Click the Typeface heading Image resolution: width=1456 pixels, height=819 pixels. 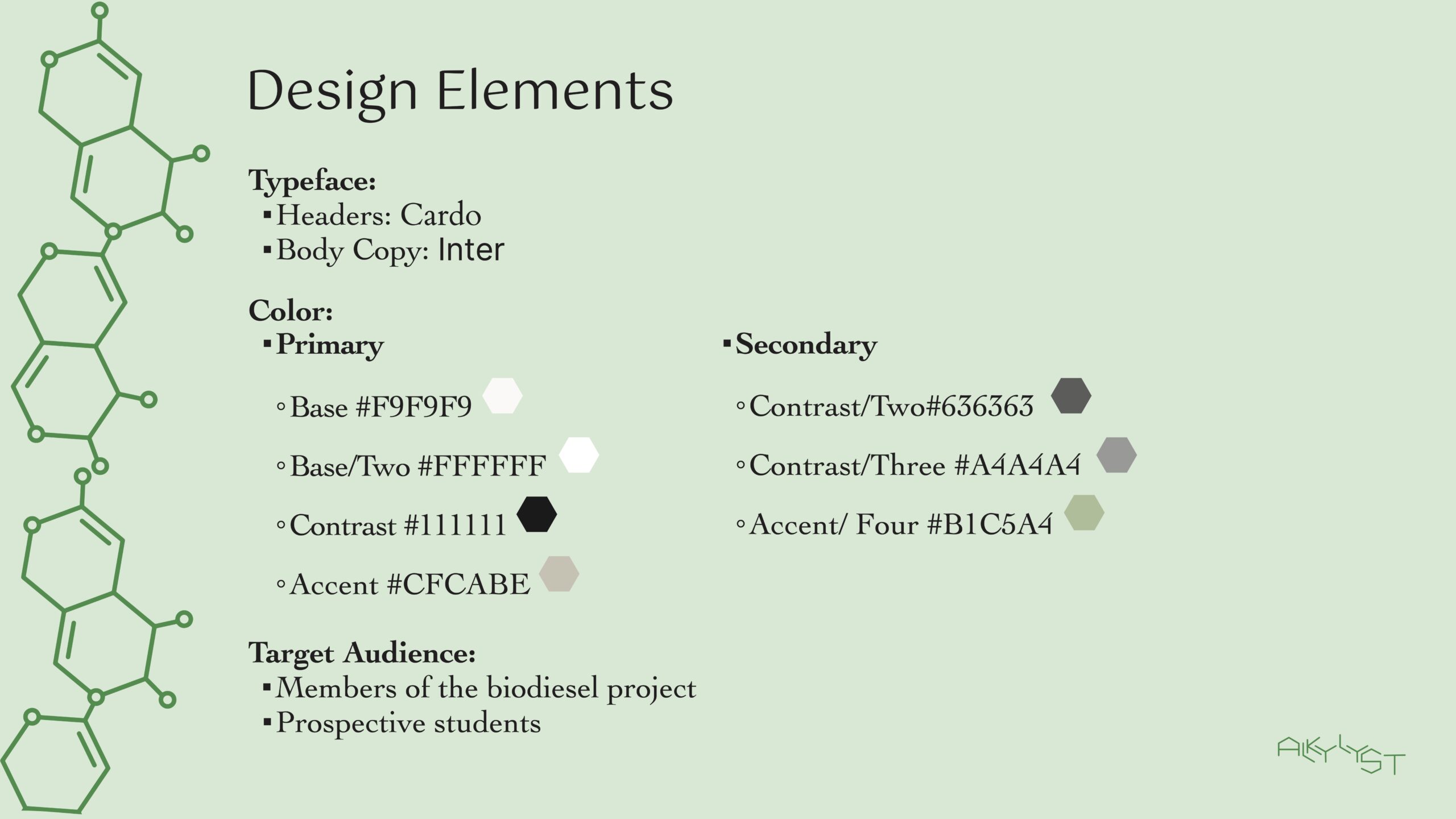312,181
